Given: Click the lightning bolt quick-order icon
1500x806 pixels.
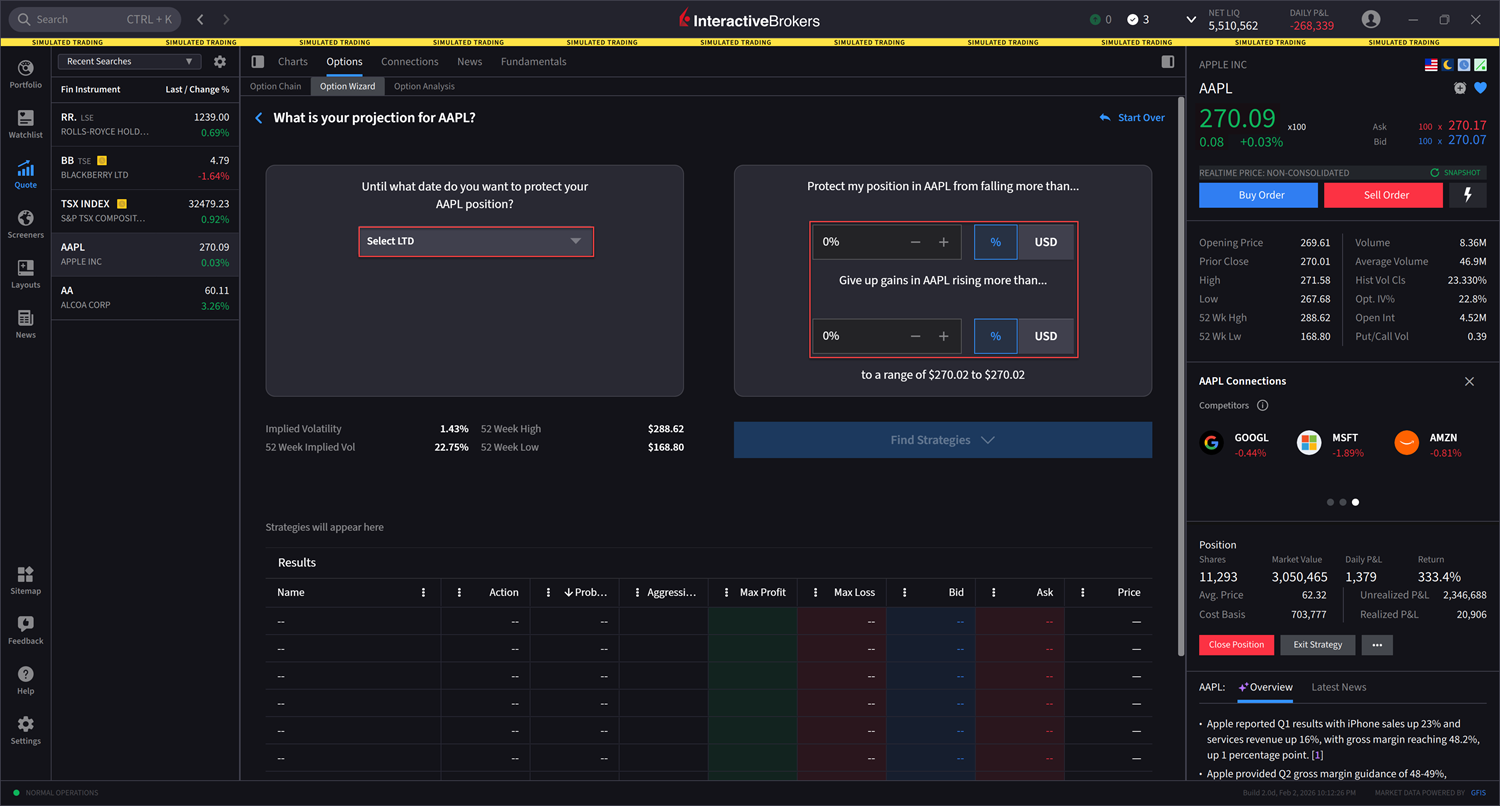Looking at the screenshot, I should 1466,195.
